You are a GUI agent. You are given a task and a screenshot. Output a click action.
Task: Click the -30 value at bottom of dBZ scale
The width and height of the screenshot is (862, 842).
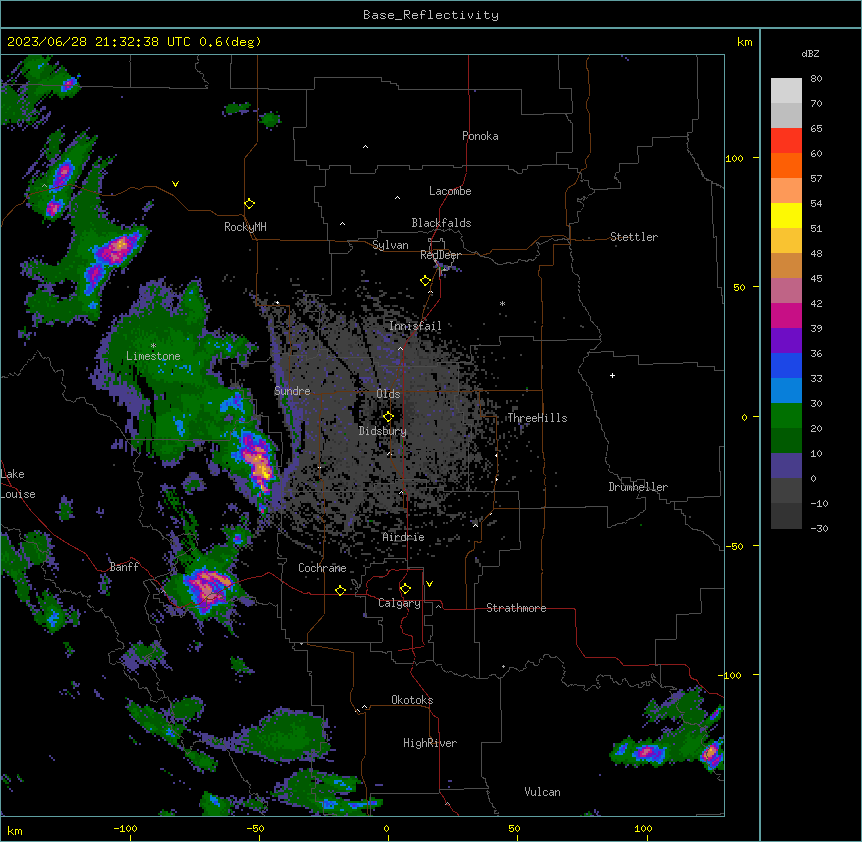(x=819, y=528)
